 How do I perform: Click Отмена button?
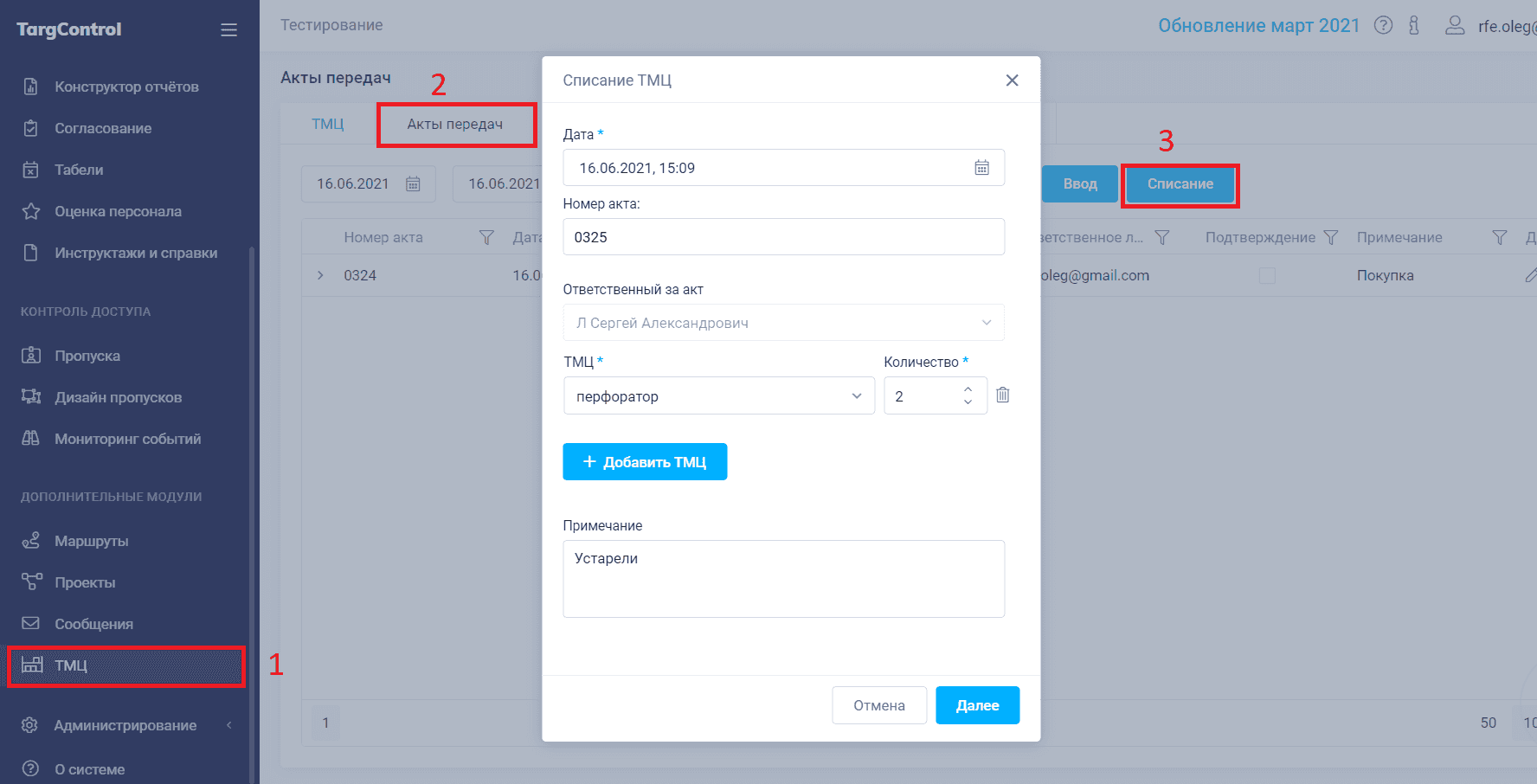[879, 705]
